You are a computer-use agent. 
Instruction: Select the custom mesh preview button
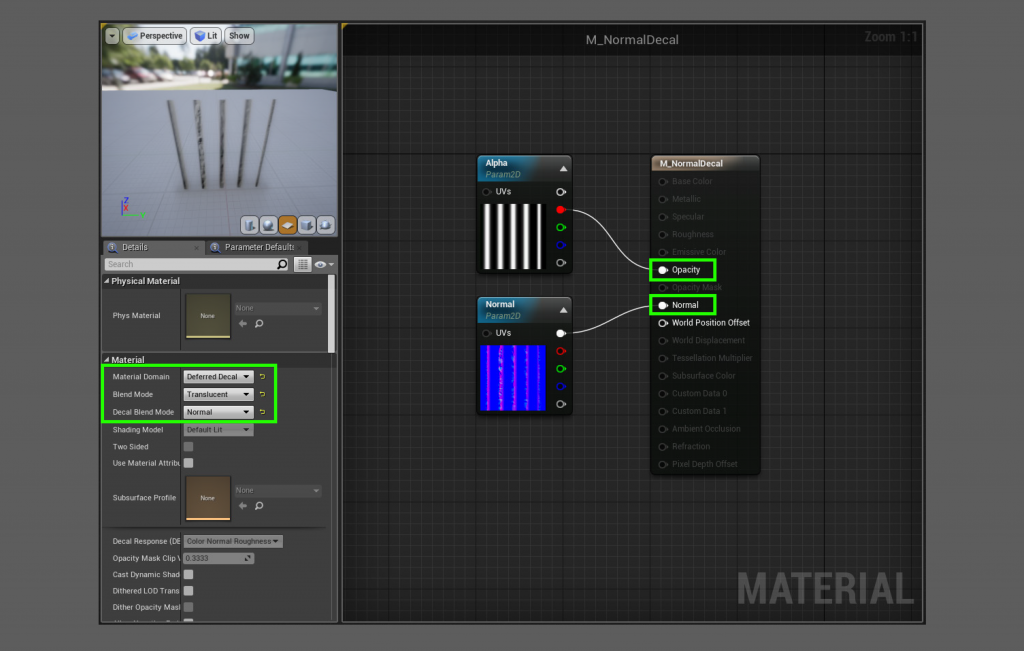pos(325,225)
